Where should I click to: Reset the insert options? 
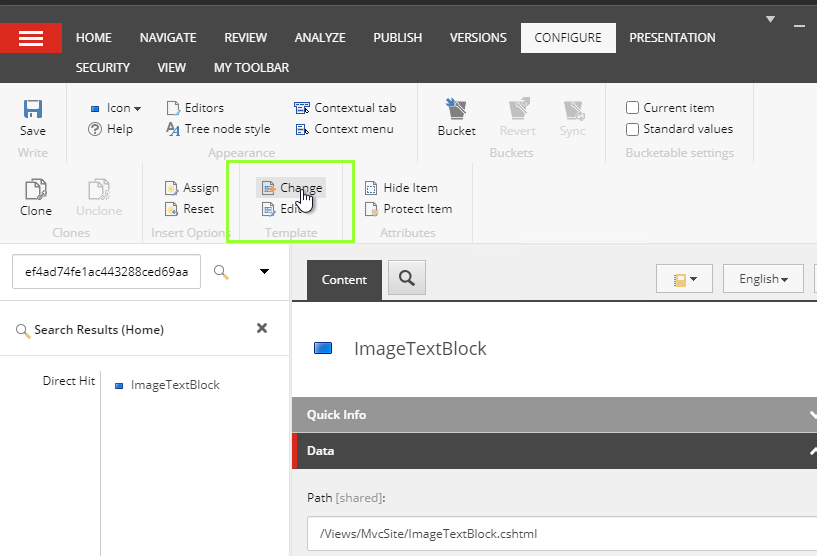point(189,209)
